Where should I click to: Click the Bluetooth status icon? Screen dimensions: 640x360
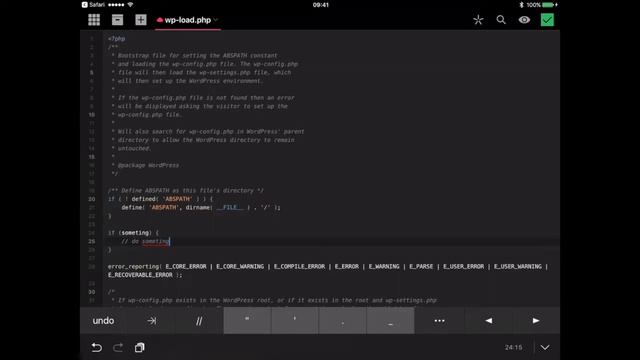click(x=521, y=5)
